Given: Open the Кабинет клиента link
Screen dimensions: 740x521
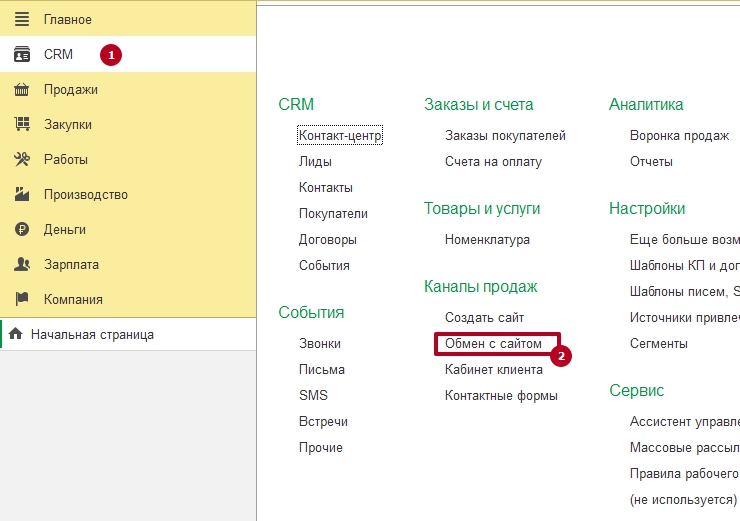Looking at the screenshot, I should (493, 369).
